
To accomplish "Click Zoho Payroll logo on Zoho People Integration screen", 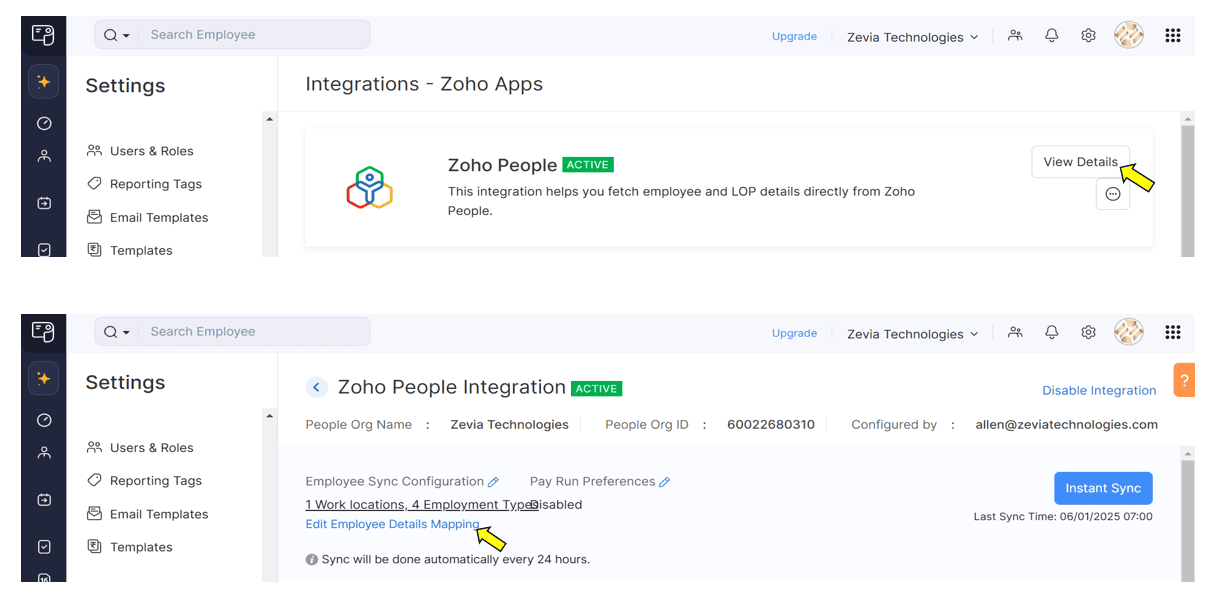I will click(43, 332).
